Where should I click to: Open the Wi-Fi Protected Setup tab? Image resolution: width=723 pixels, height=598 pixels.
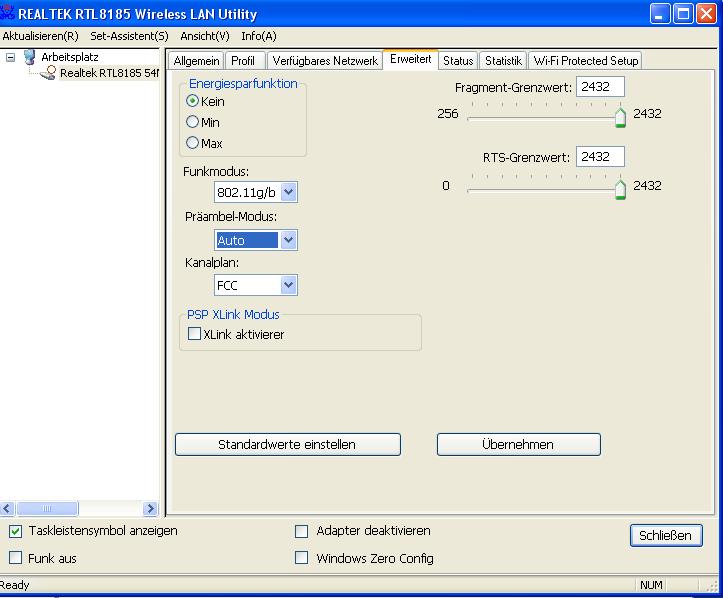click(585, 61)
